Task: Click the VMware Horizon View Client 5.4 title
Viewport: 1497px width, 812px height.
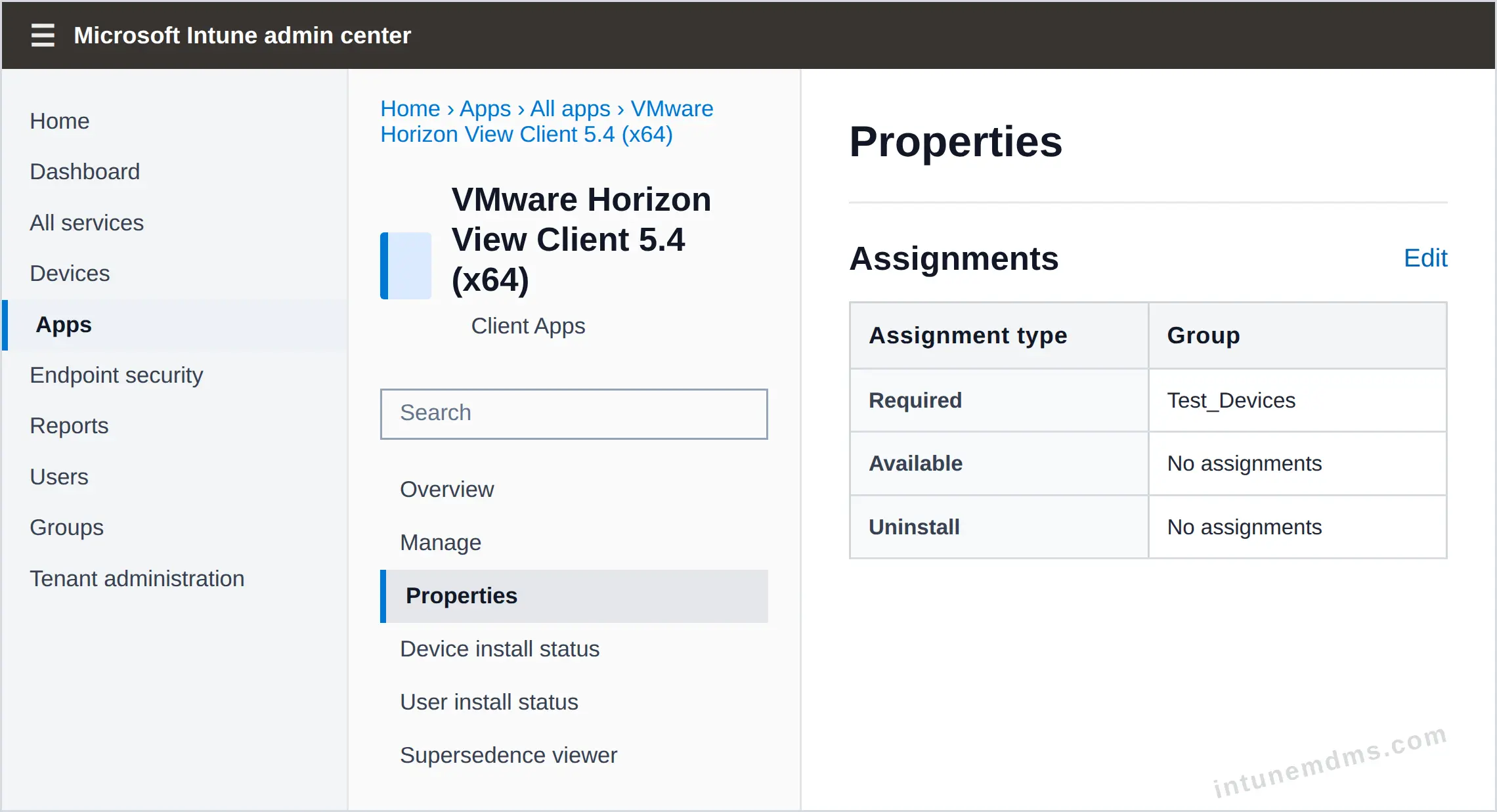Action: point(581,240)
